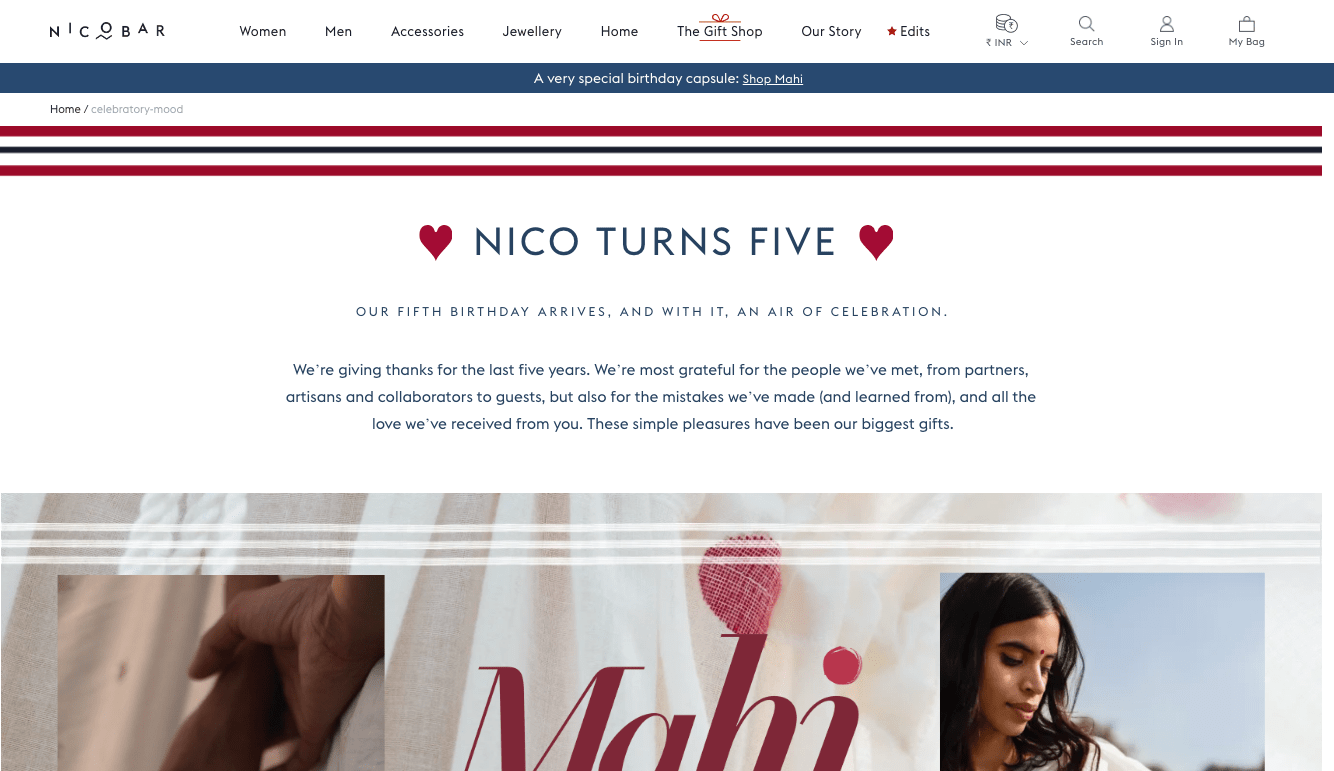The height and width of the screenshot is (771, 1334).
Task: Click the Sign In person icon
Action: 1166,24
